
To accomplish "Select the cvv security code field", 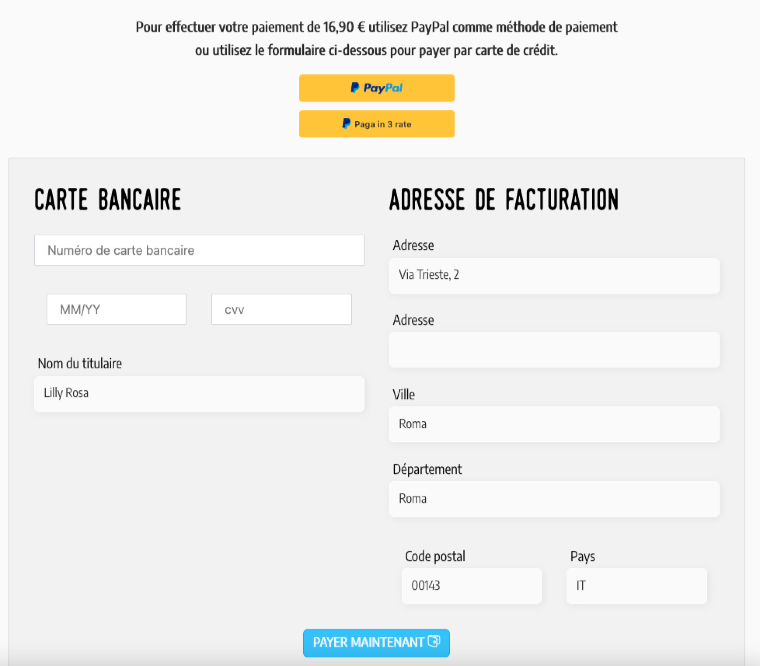I will point(281,310).
